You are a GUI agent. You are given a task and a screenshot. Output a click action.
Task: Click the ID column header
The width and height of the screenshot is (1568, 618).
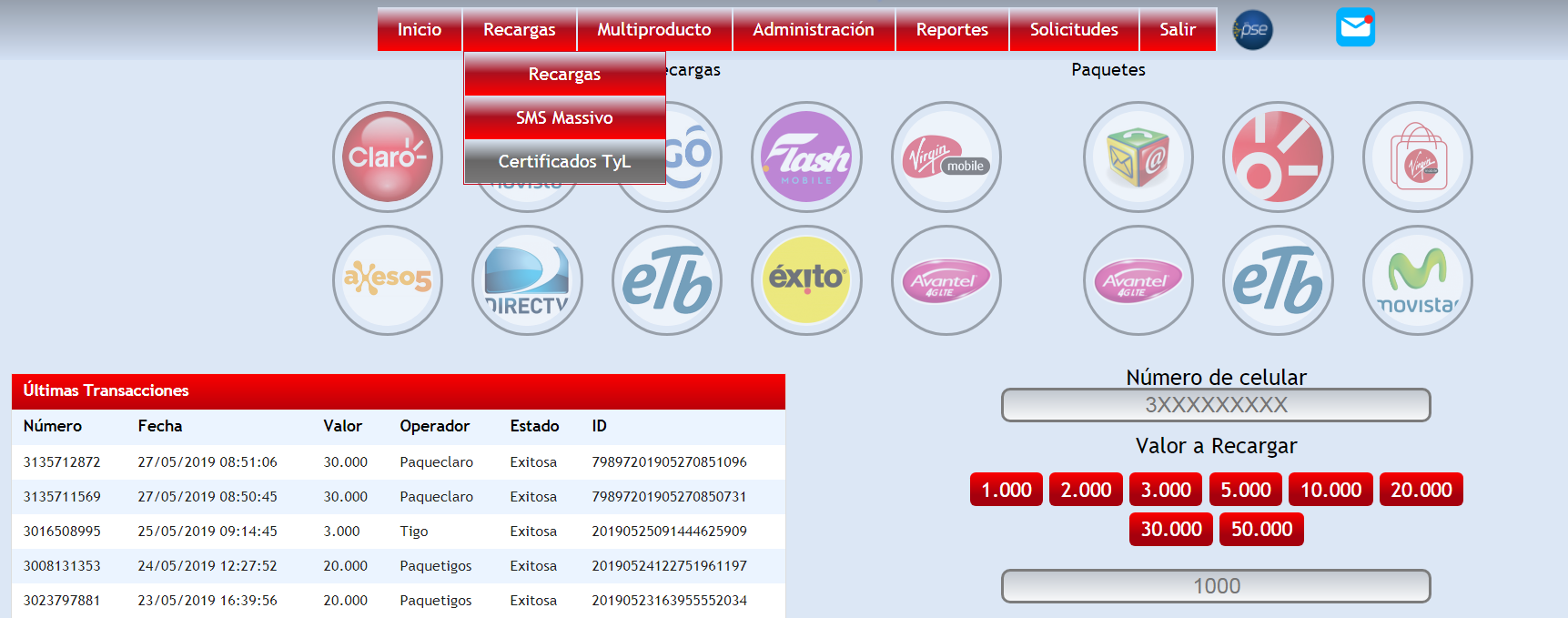[x=600, y=426]
